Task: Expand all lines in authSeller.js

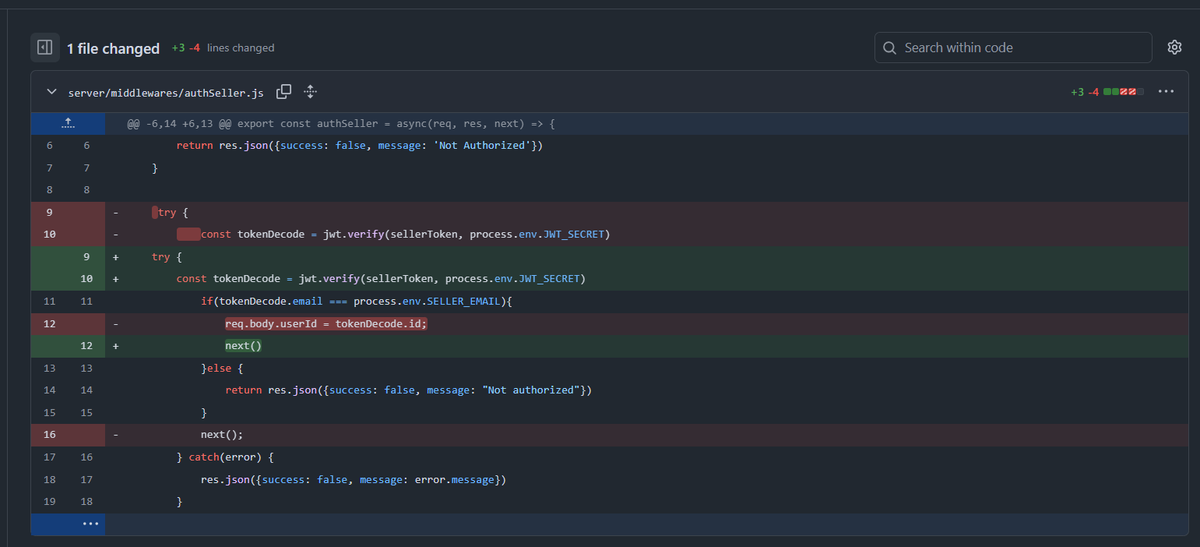Action: click(x=310, y=92)
